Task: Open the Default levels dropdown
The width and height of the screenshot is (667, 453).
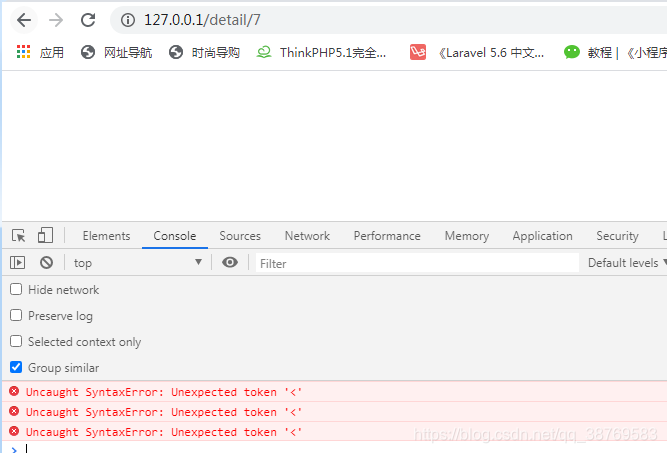Action: click(627, 263)
